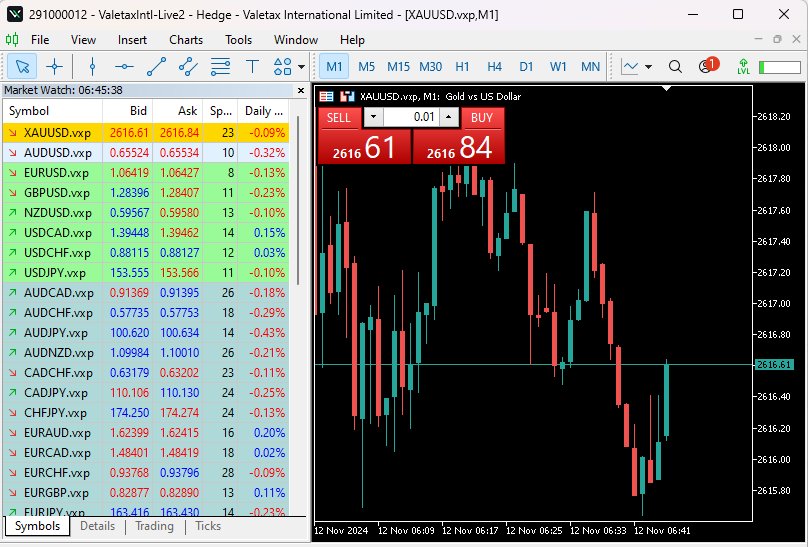Draw a vertical line on chart
The height and width of the screenshot is (547, 808).
pyautogui.click(x=92, y=66)
